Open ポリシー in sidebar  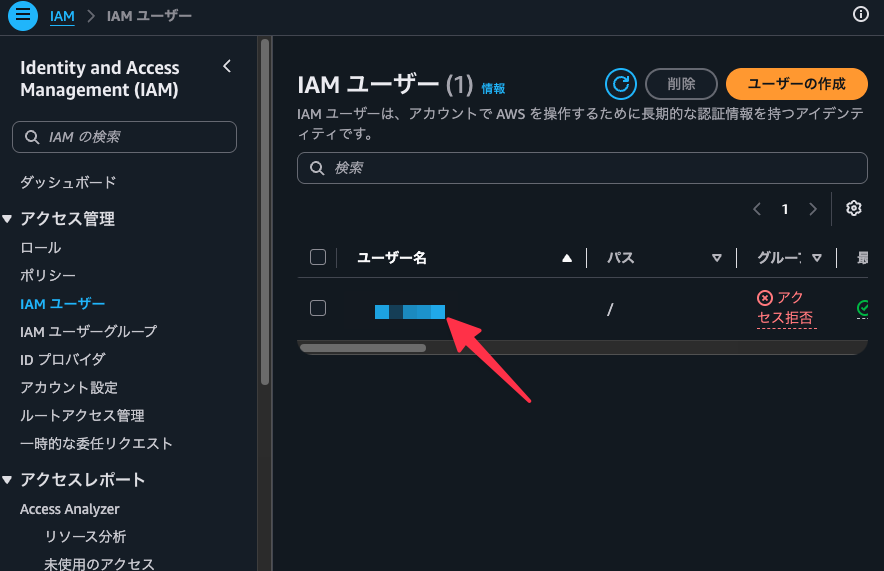tap(48, 275)
